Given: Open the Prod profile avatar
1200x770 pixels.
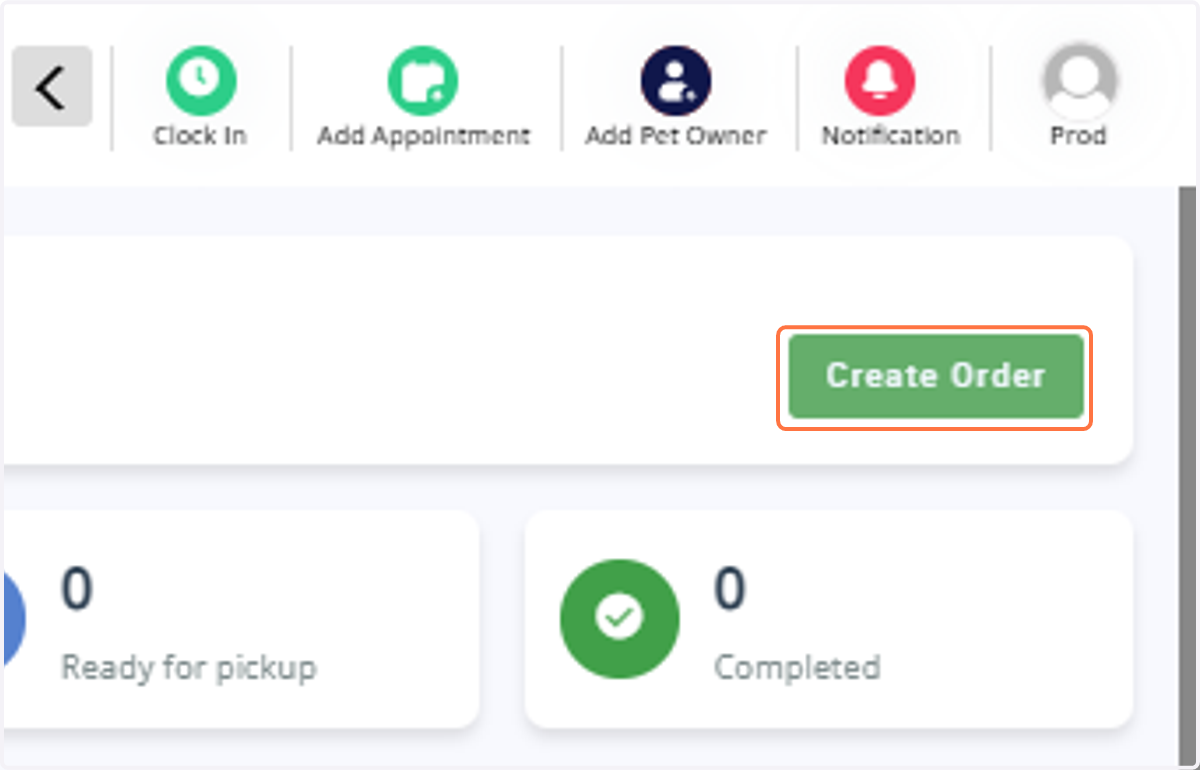Looking at the screenshot, I should tap(1079, 81).
